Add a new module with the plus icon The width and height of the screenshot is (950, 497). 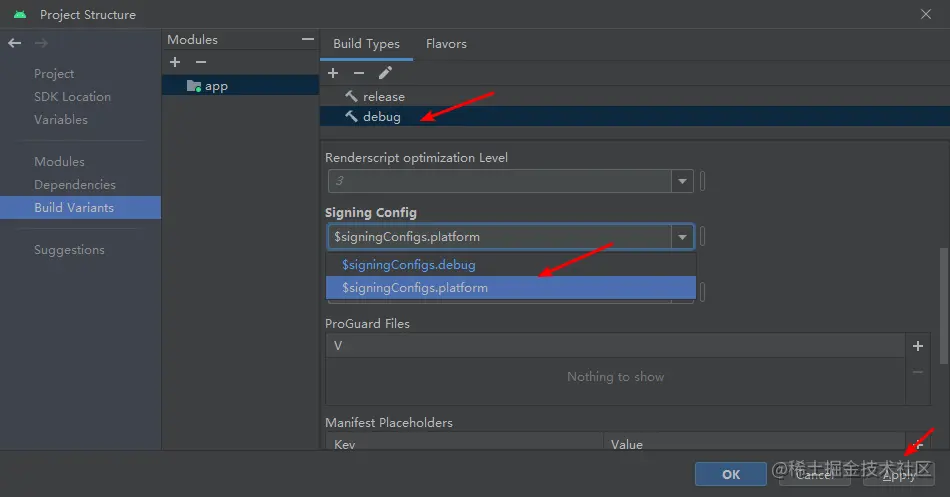tap(175, 62)
